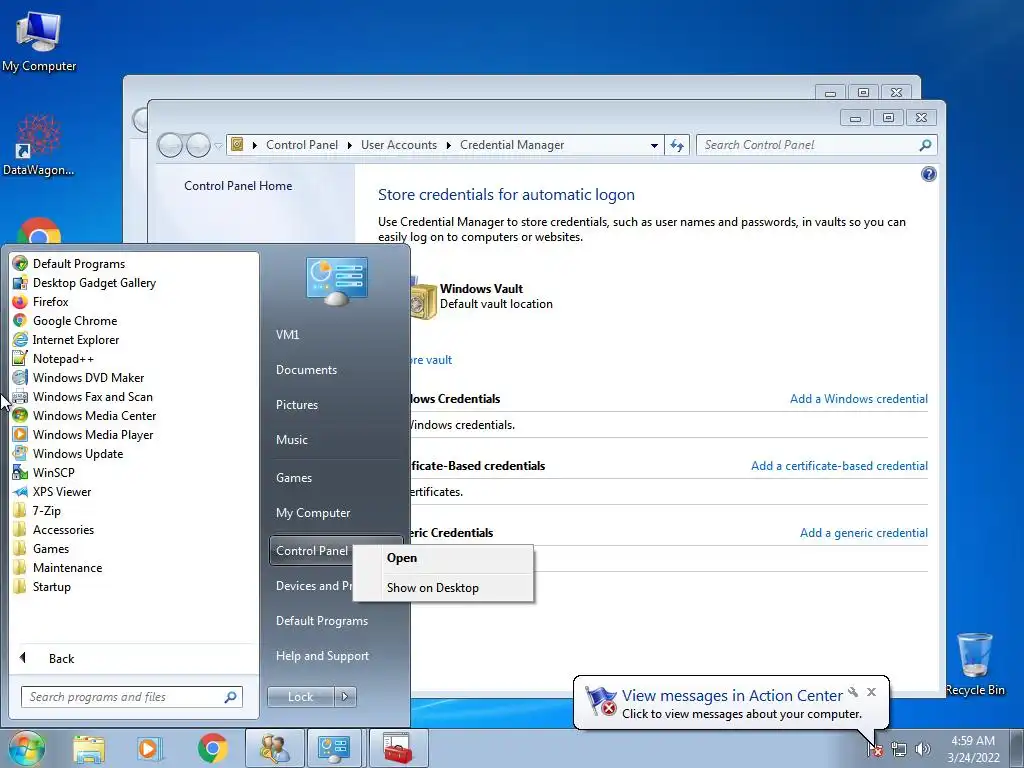Image resolution: width=1024 pixels, height=768 pixels.
Task: Open the balloon notification settings wrench
Action: (x=853, y=692)
